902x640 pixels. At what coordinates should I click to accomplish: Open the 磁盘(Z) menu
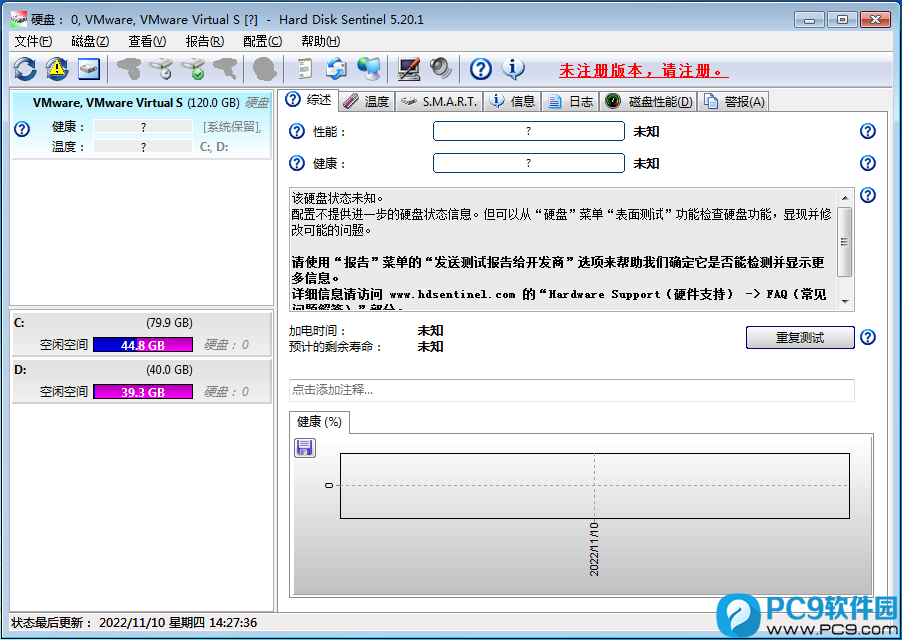pos(90,41)
